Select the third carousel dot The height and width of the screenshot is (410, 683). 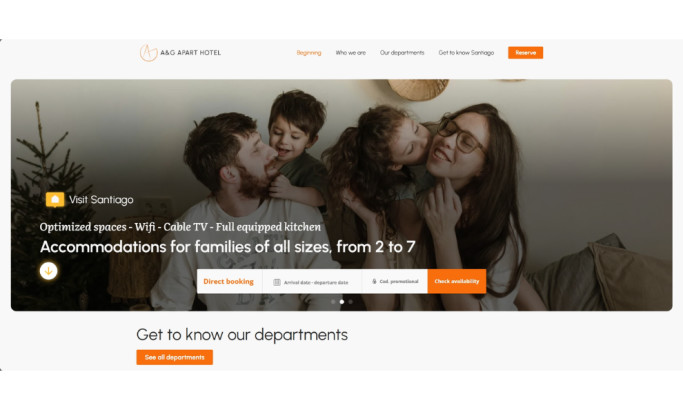click(x=351, y=302)
